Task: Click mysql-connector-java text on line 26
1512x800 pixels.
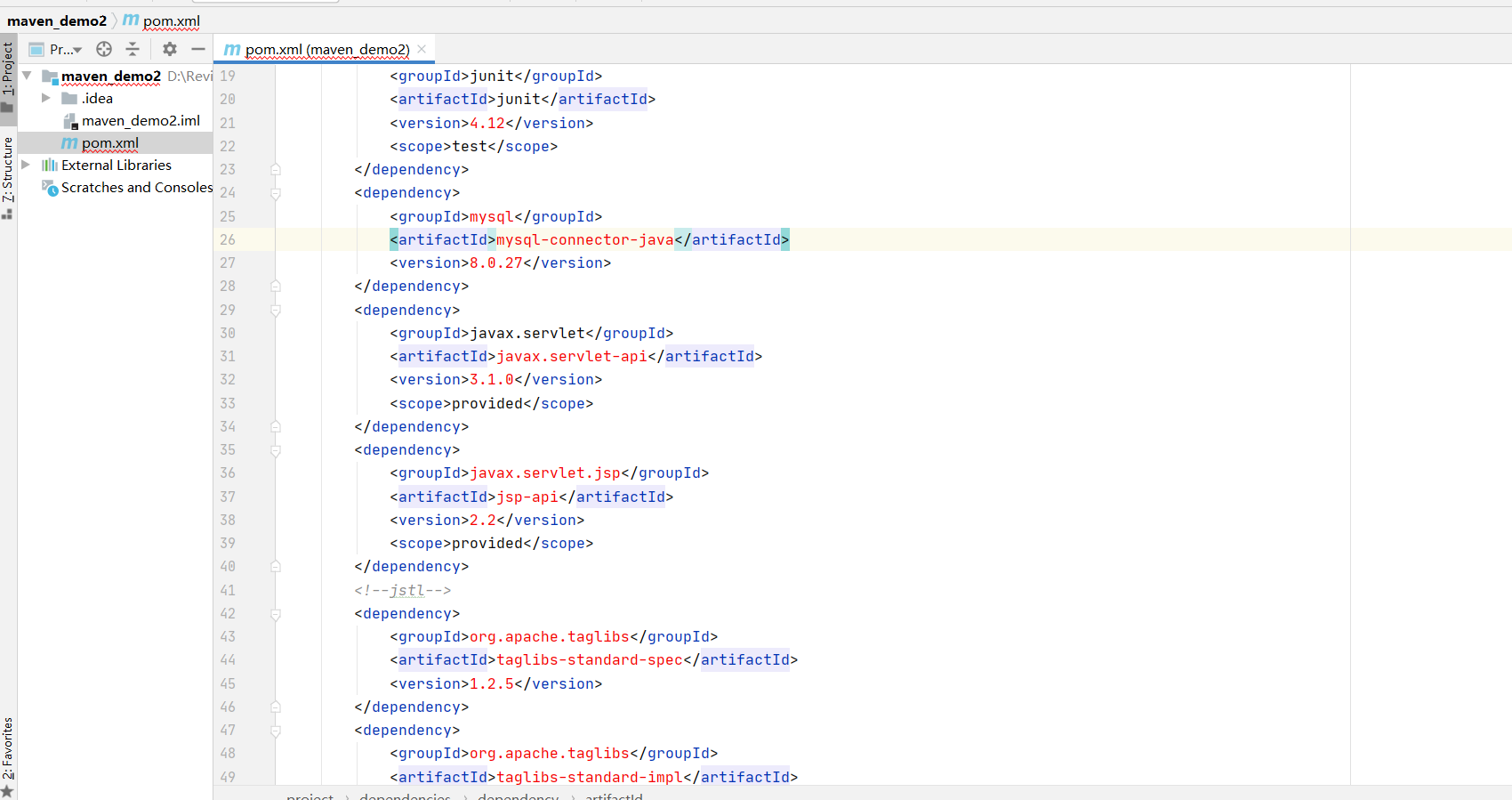Action: (584, 239)
